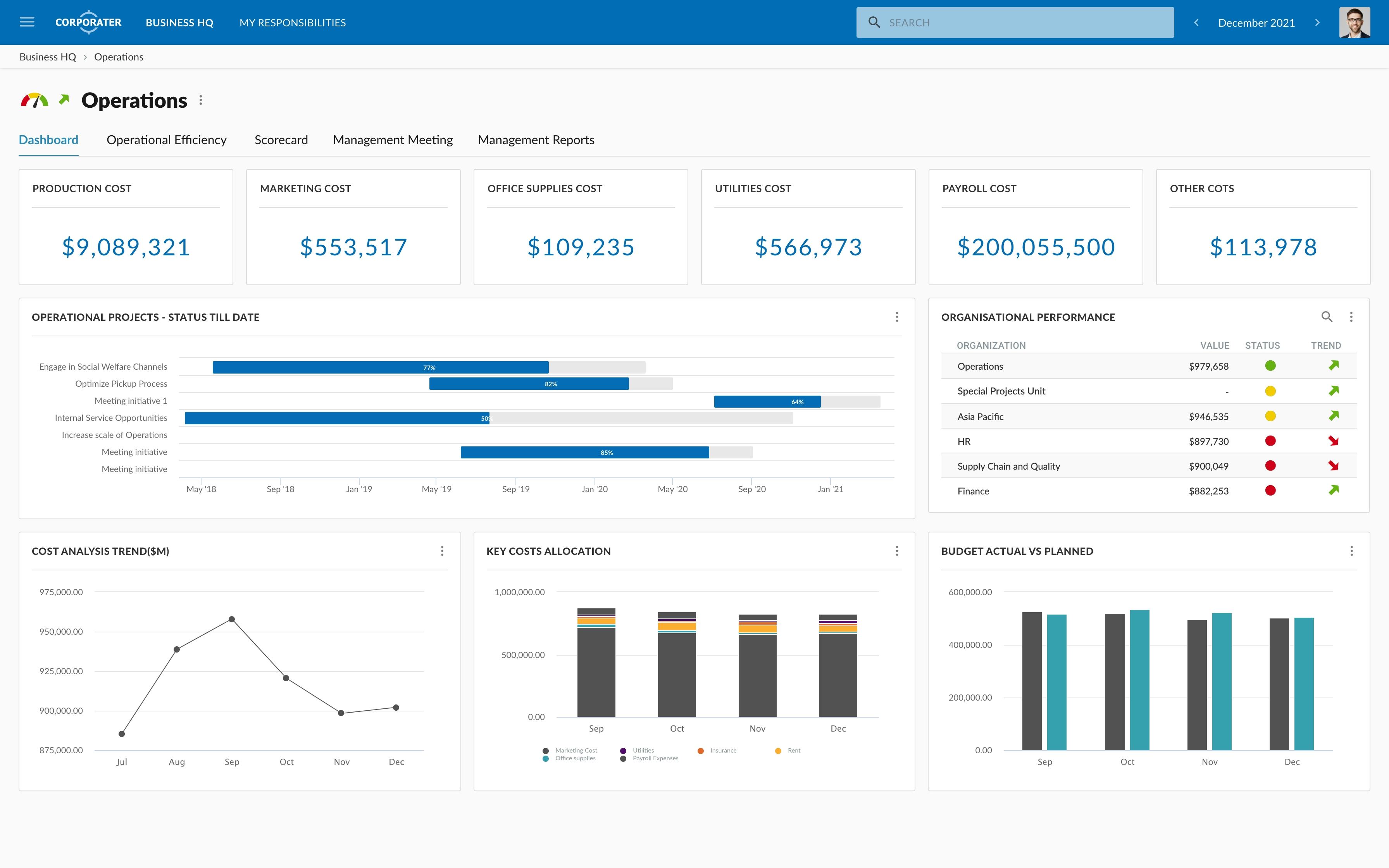This screenshot has height=868, width=1389.
Task: Switch to Operational Efficiency tab
Action: [x=166, y=140]
